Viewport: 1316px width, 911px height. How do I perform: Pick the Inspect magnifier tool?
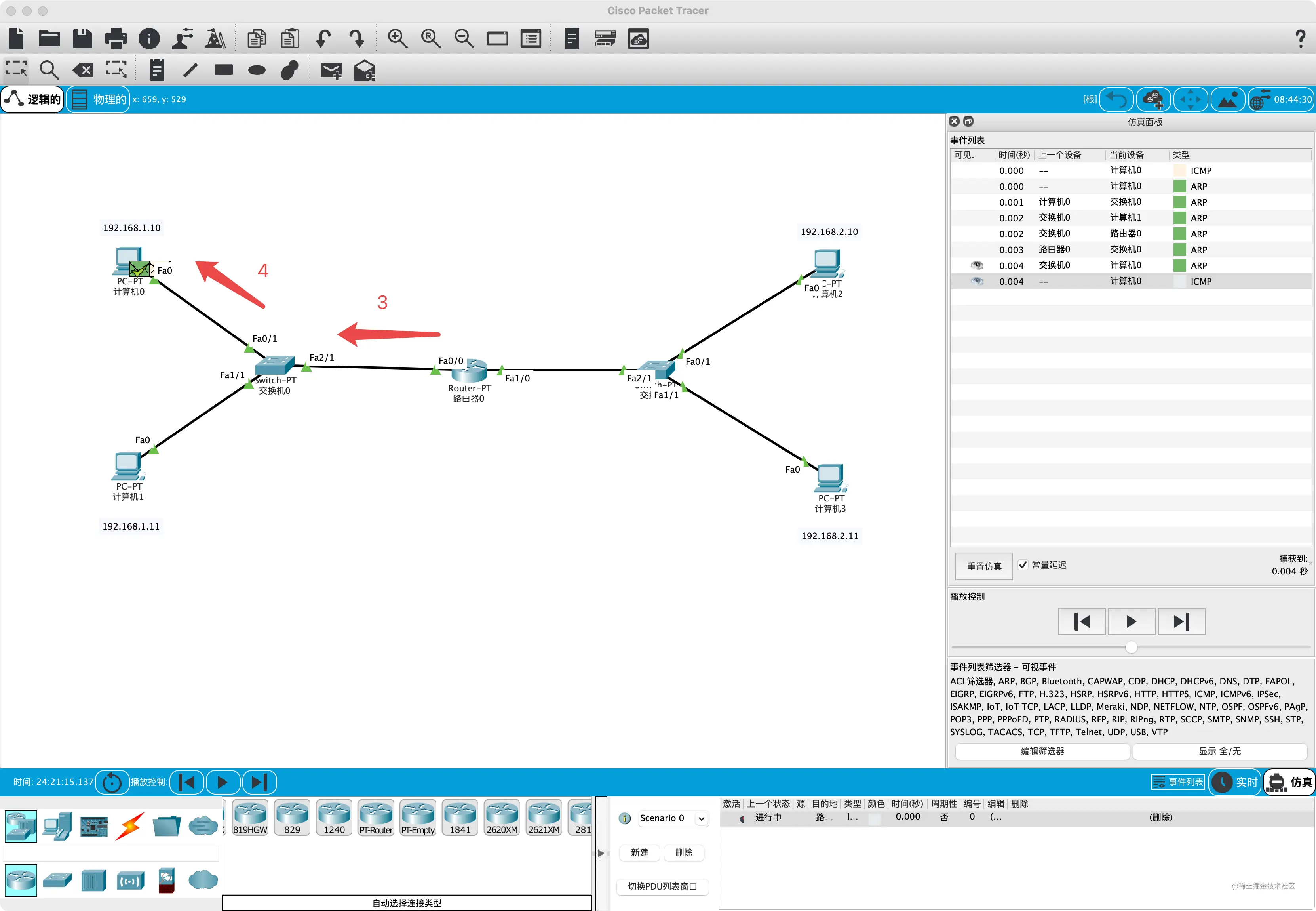click(49, 70)
